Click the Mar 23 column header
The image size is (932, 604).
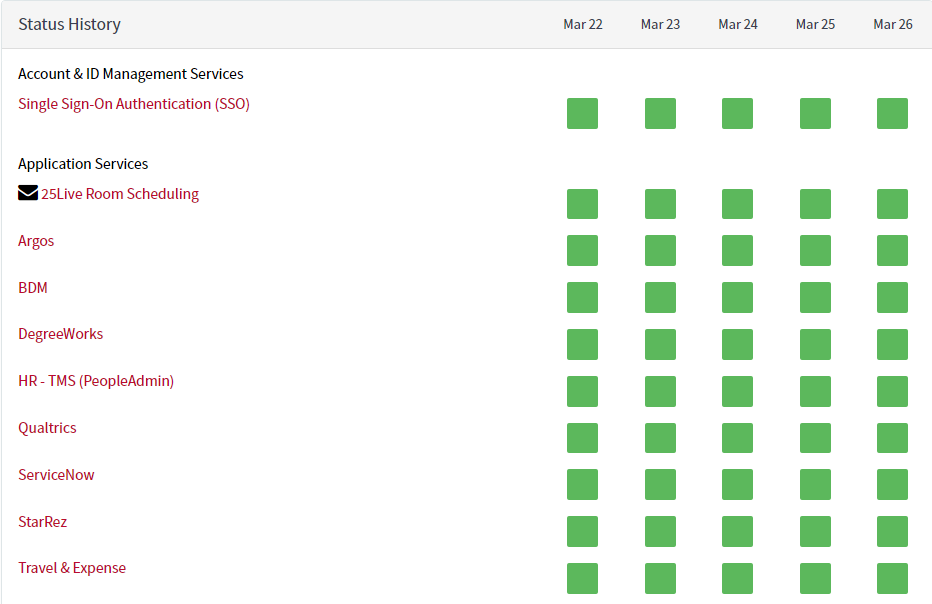coord(660,24)
